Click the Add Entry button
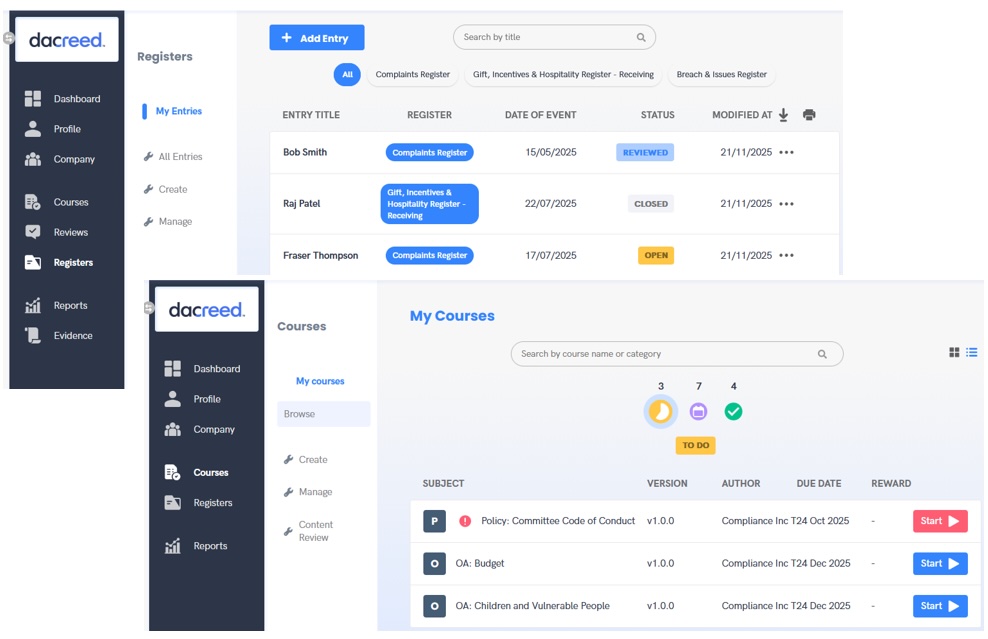988x639 pixels. click(x=316, y=38)
